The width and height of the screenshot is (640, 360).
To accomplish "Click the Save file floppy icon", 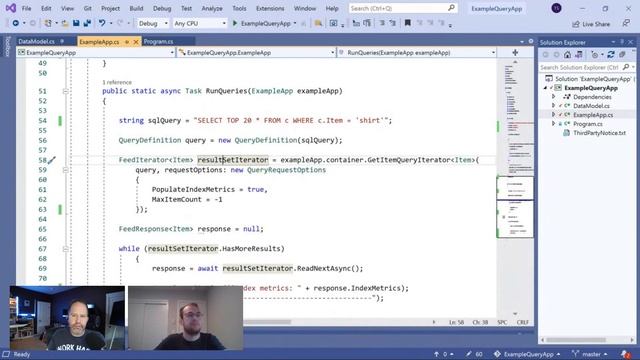I will [76, 24].
